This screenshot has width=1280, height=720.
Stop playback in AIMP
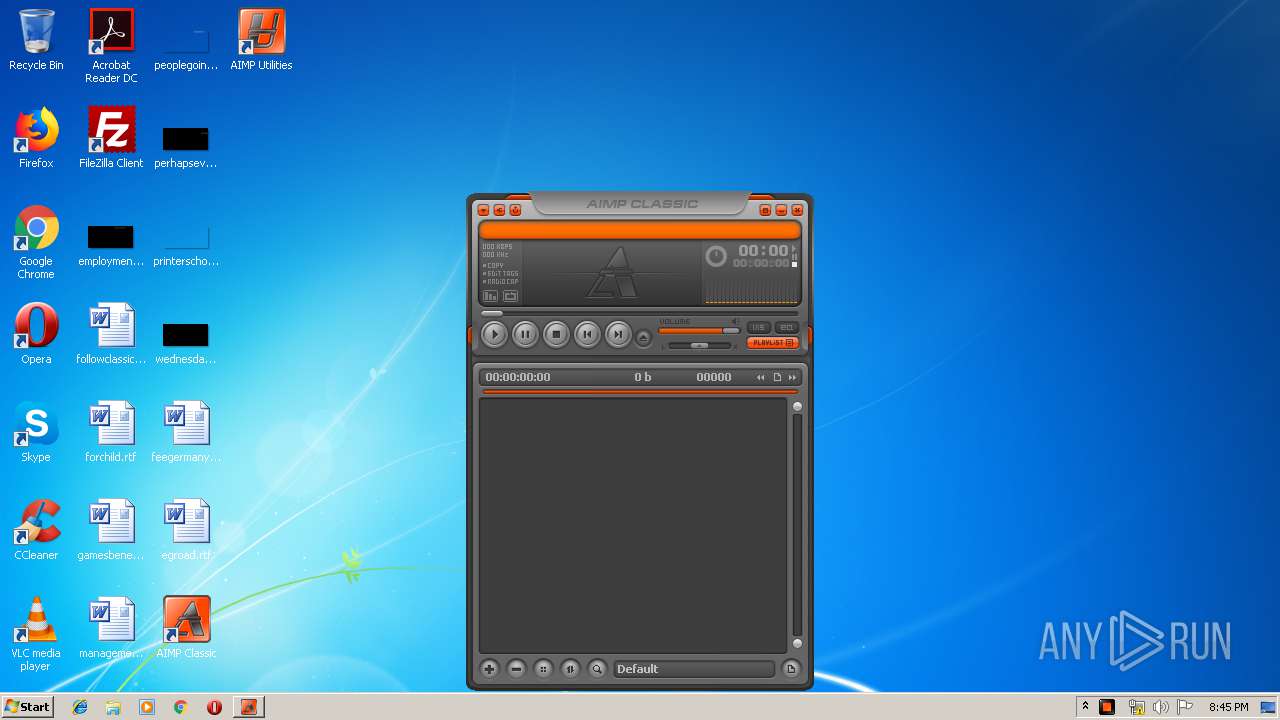(556, 334)
